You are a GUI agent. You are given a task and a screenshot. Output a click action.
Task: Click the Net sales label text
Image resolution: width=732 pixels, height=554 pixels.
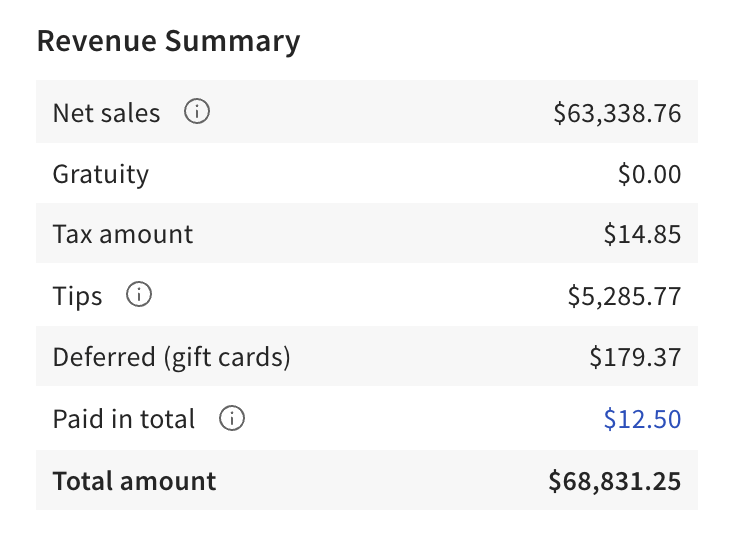106,113
